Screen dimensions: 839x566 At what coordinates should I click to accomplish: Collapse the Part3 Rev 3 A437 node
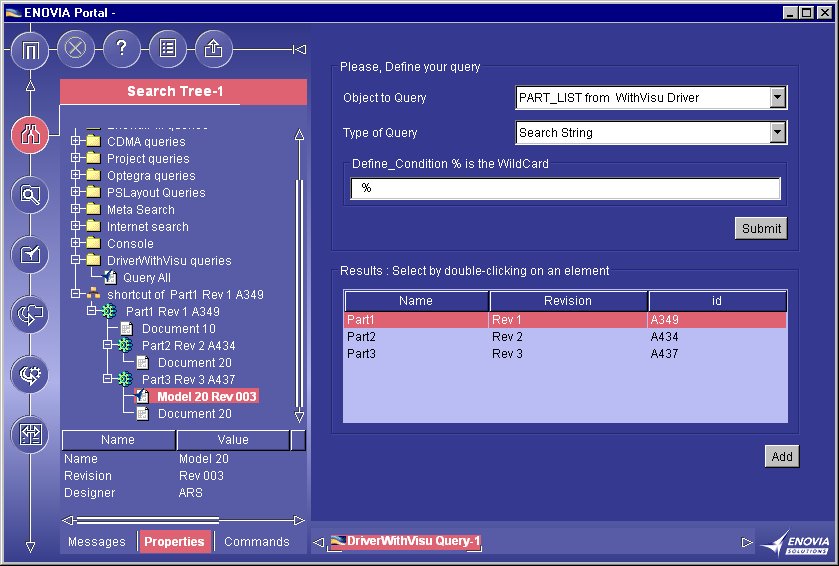[108, 379]
